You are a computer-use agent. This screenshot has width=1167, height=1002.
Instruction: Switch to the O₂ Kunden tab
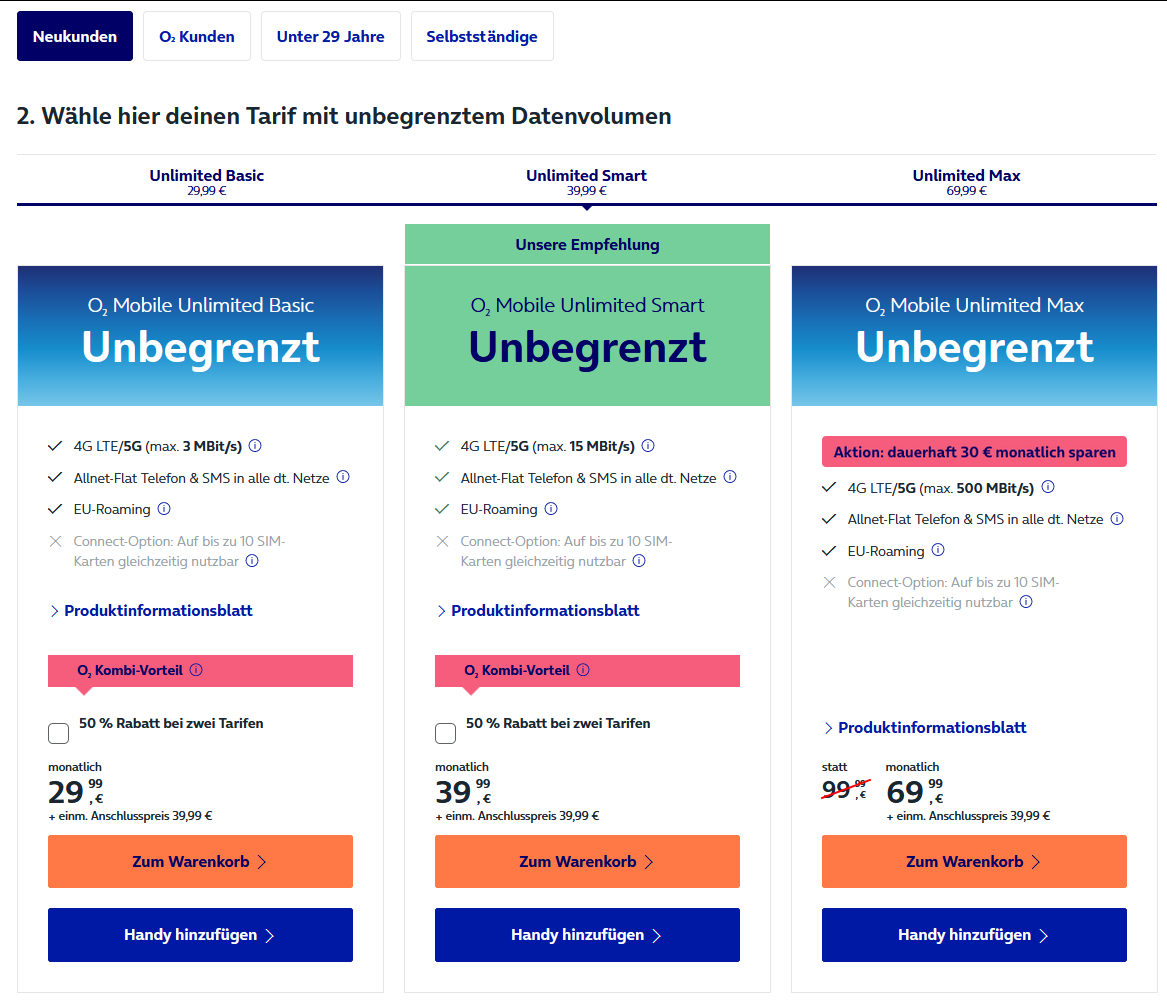(x=197, y=36)
